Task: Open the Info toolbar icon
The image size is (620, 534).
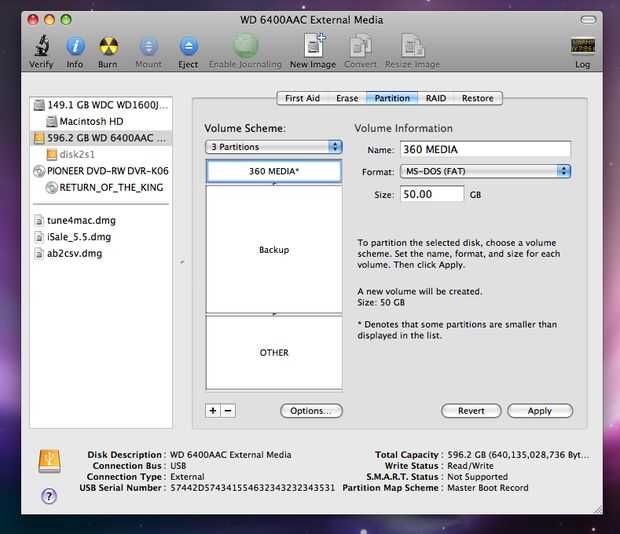Action: coord(75,46)
